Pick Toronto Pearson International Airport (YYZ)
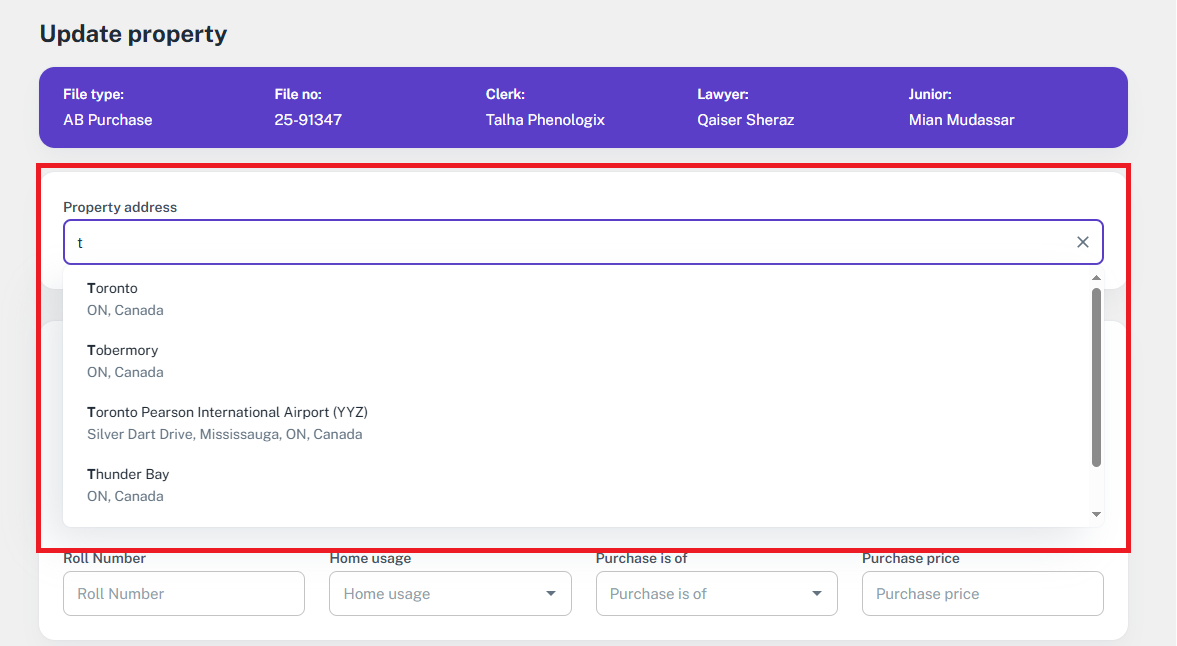The image size is (1177, 646). pos(227,423)
